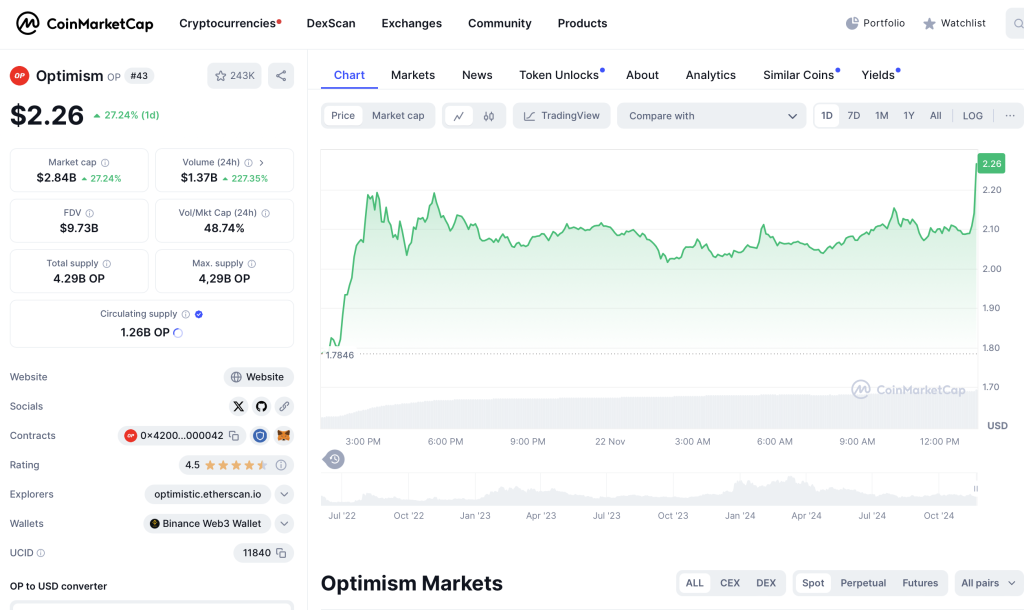Switch to the Yields tab
1024x610 pixels.
(x=880, y=75)
